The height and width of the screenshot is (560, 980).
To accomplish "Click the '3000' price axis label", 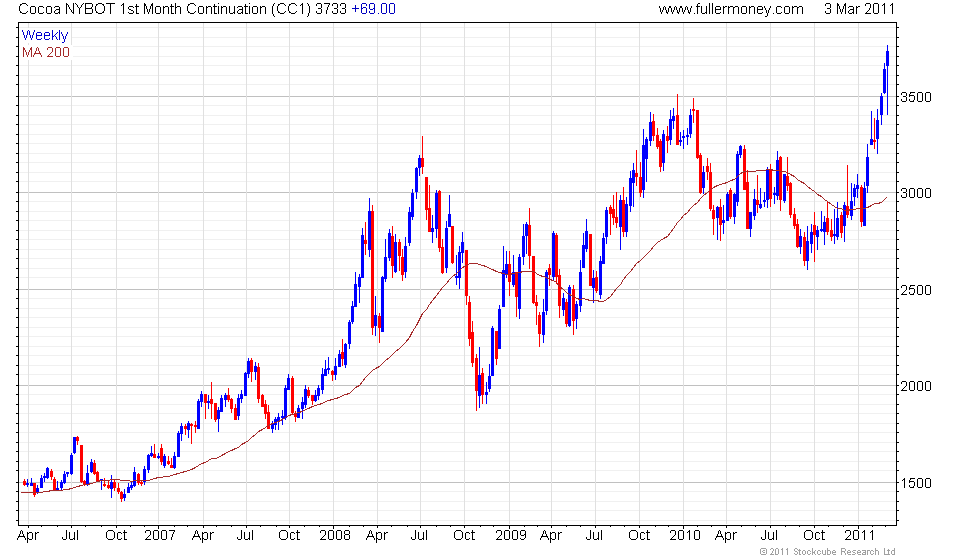I will [x=916, y=193].
